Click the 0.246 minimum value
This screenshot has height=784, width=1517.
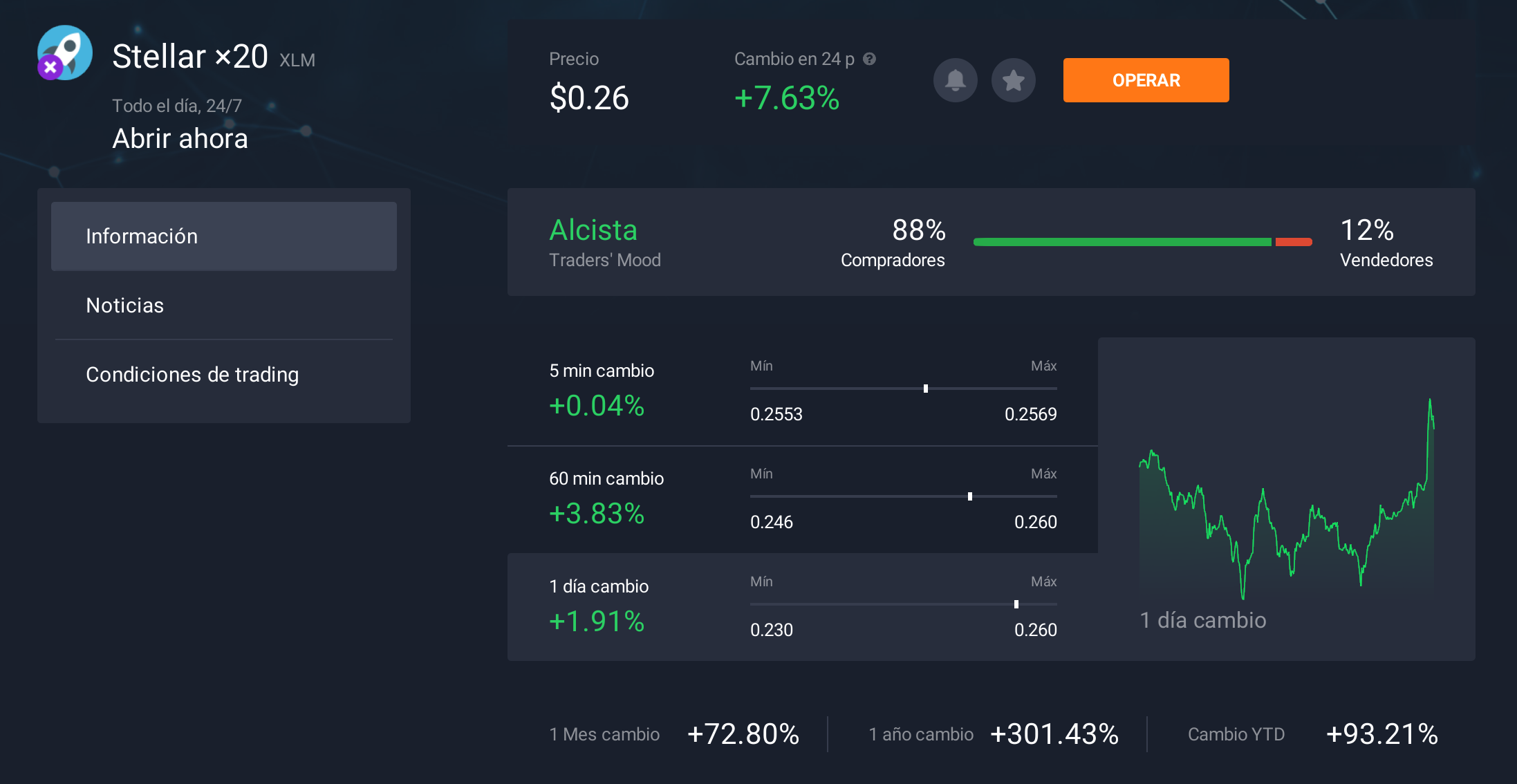[772, 522]
